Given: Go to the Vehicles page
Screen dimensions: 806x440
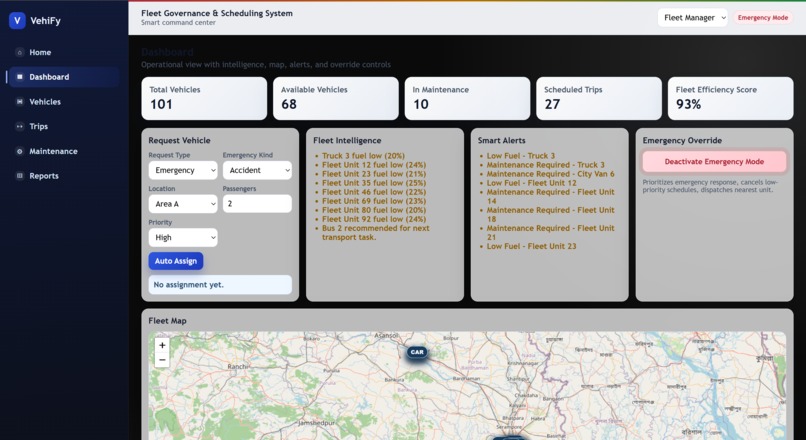Looking at the screenshot, I should point(64,102).
